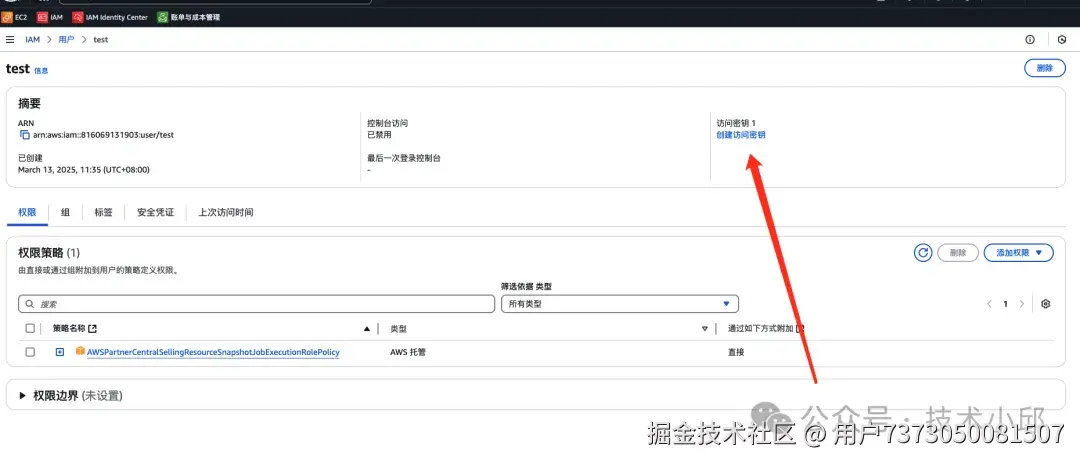Viewport: 1080px width, 463px height.
Task: Open the 所有类型 filter dropdown
Action: click(x=620, y=304)
